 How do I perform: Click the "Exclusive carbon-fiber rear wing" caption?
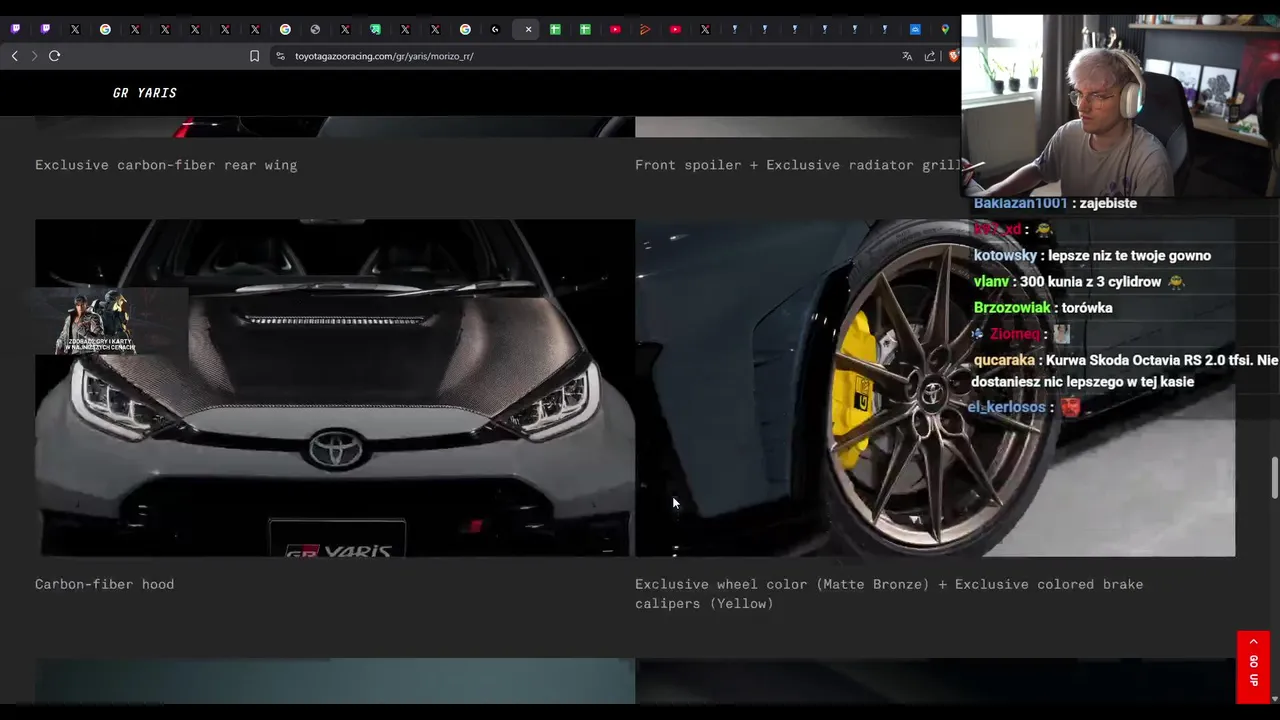point(166,165)
